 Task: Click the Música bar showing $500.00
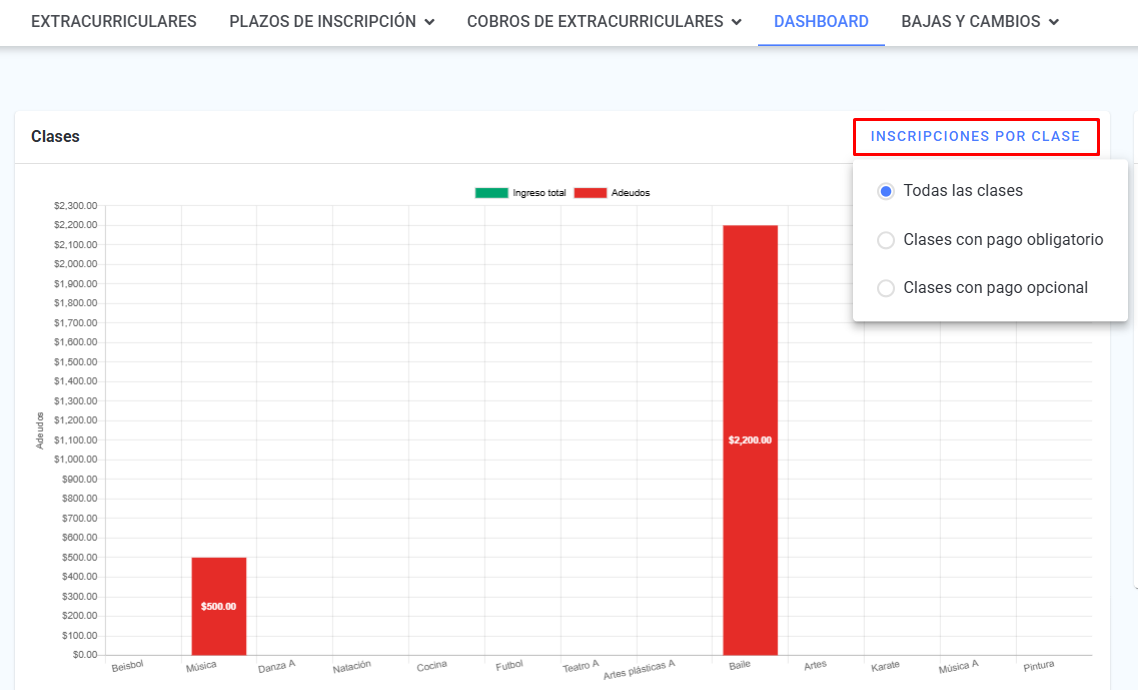[x=219, y=605]
